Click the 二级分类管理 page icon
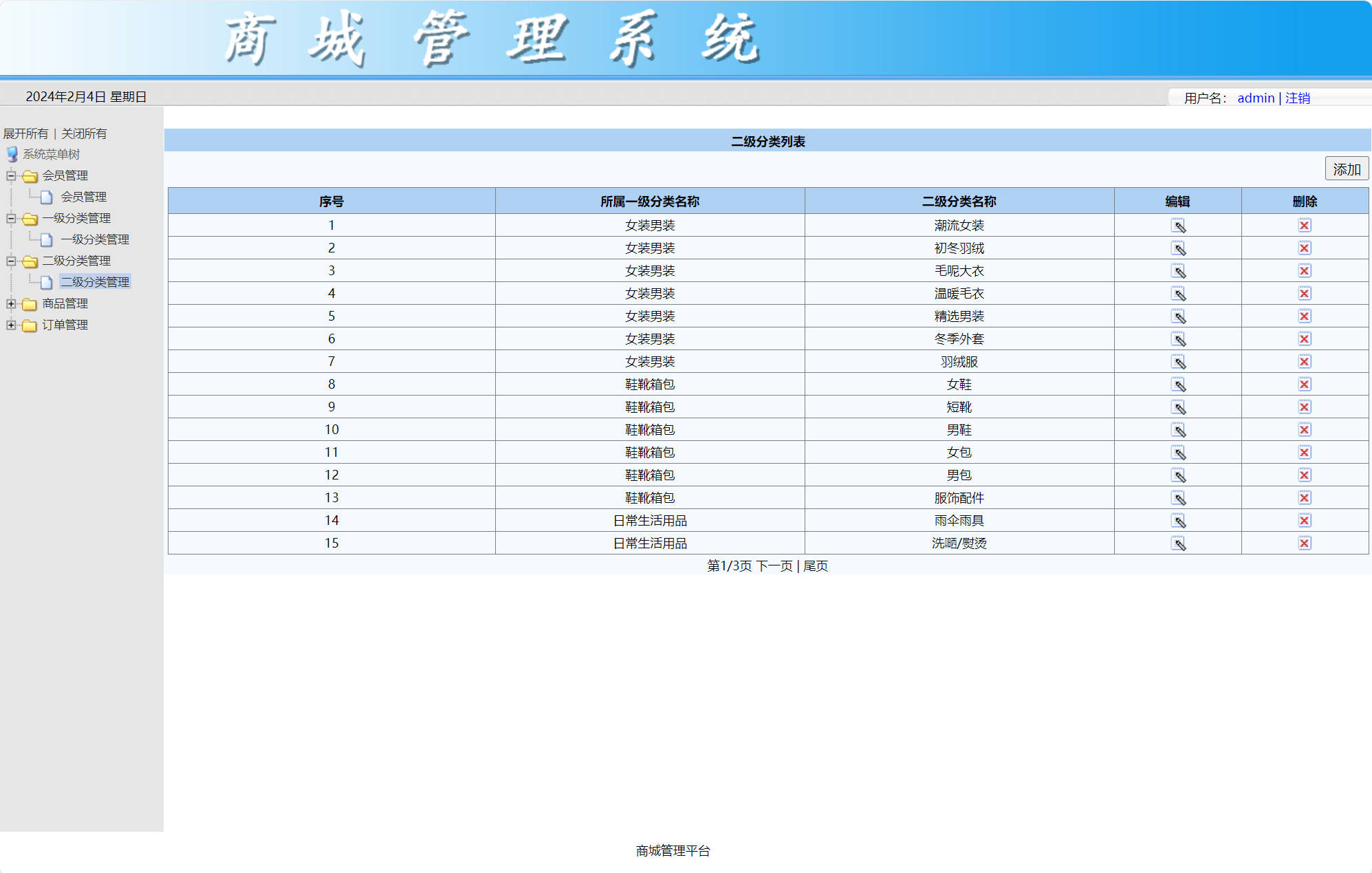Image resolution: width=1372 pixels, height=873 pixels. click(45, 281)
